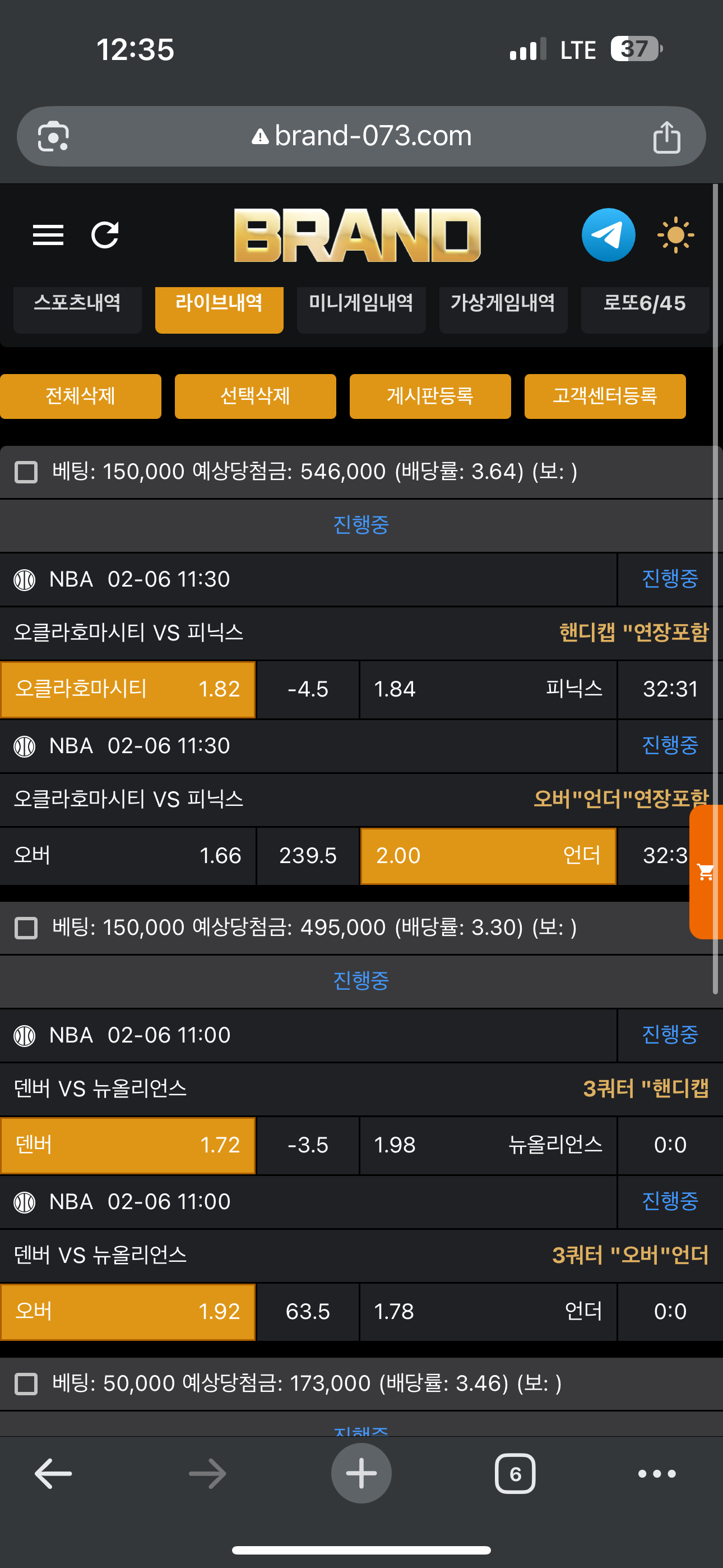Check the 546,000 expected payout bet
723x1568 pixels.
tap(26, 472)
